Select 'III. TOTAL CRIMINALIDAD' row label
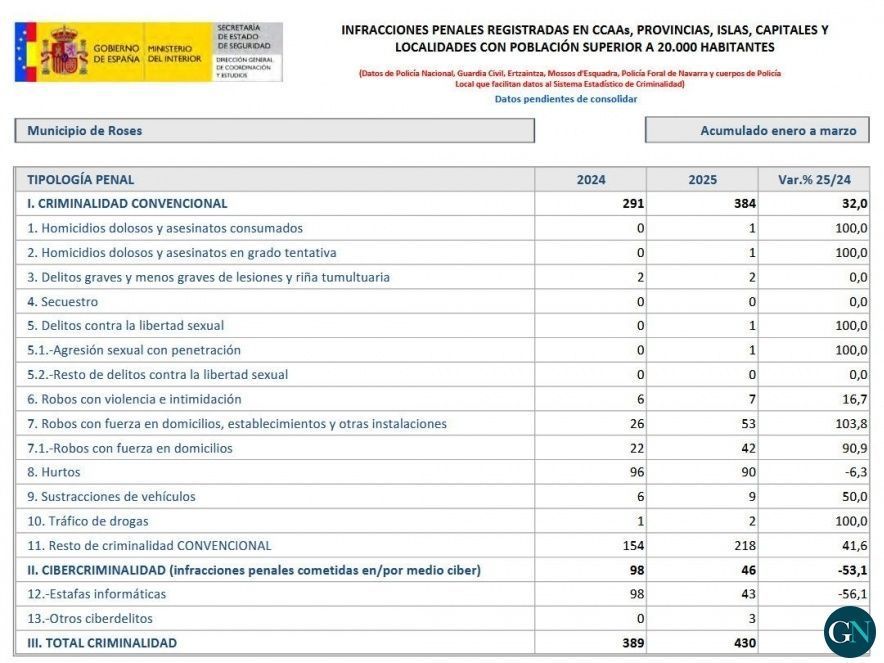The image size is (884, 663). pos(102,643)
